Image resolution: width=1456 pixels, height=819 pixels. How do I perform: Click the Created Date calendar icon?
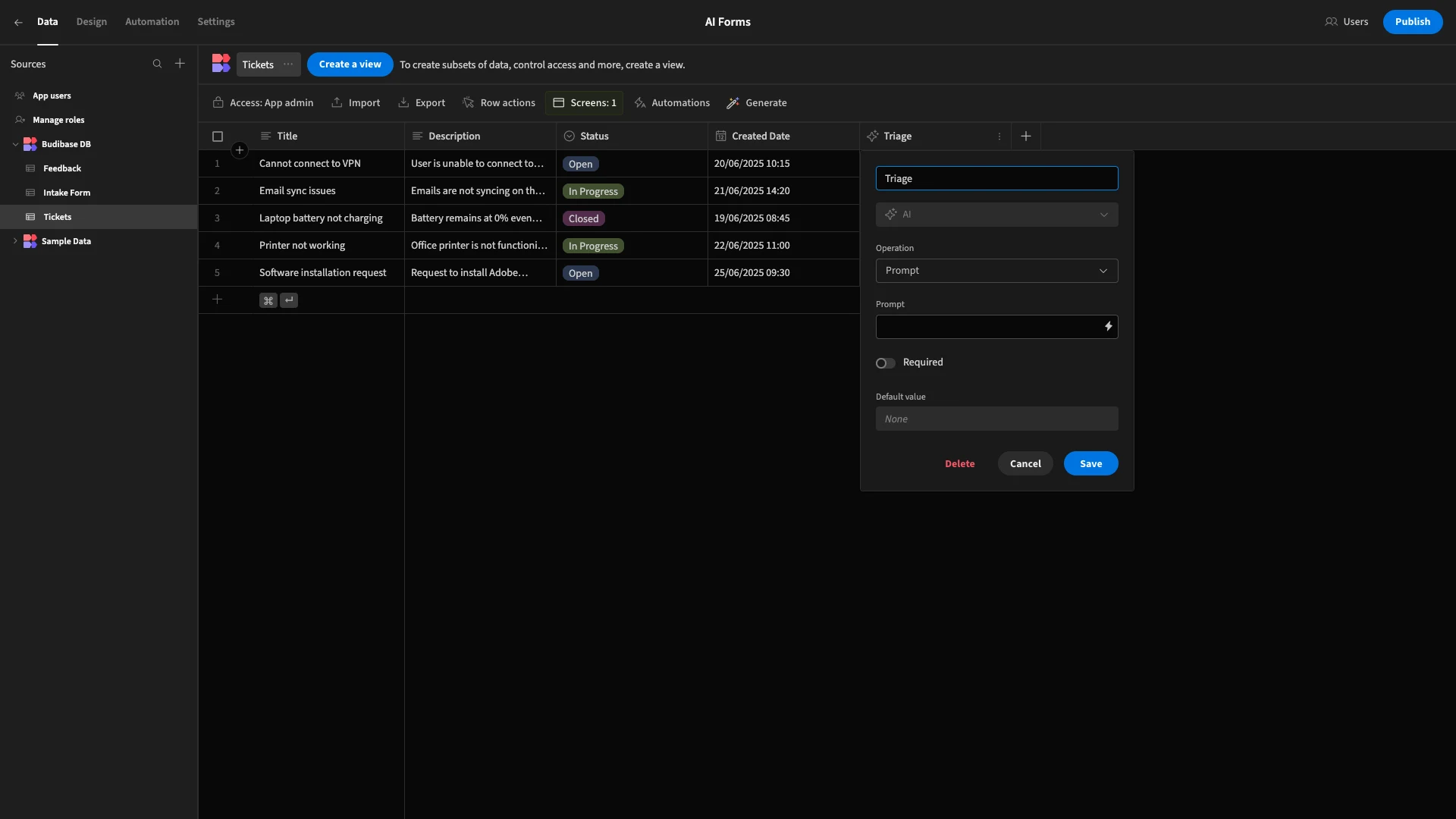(720, 136)
